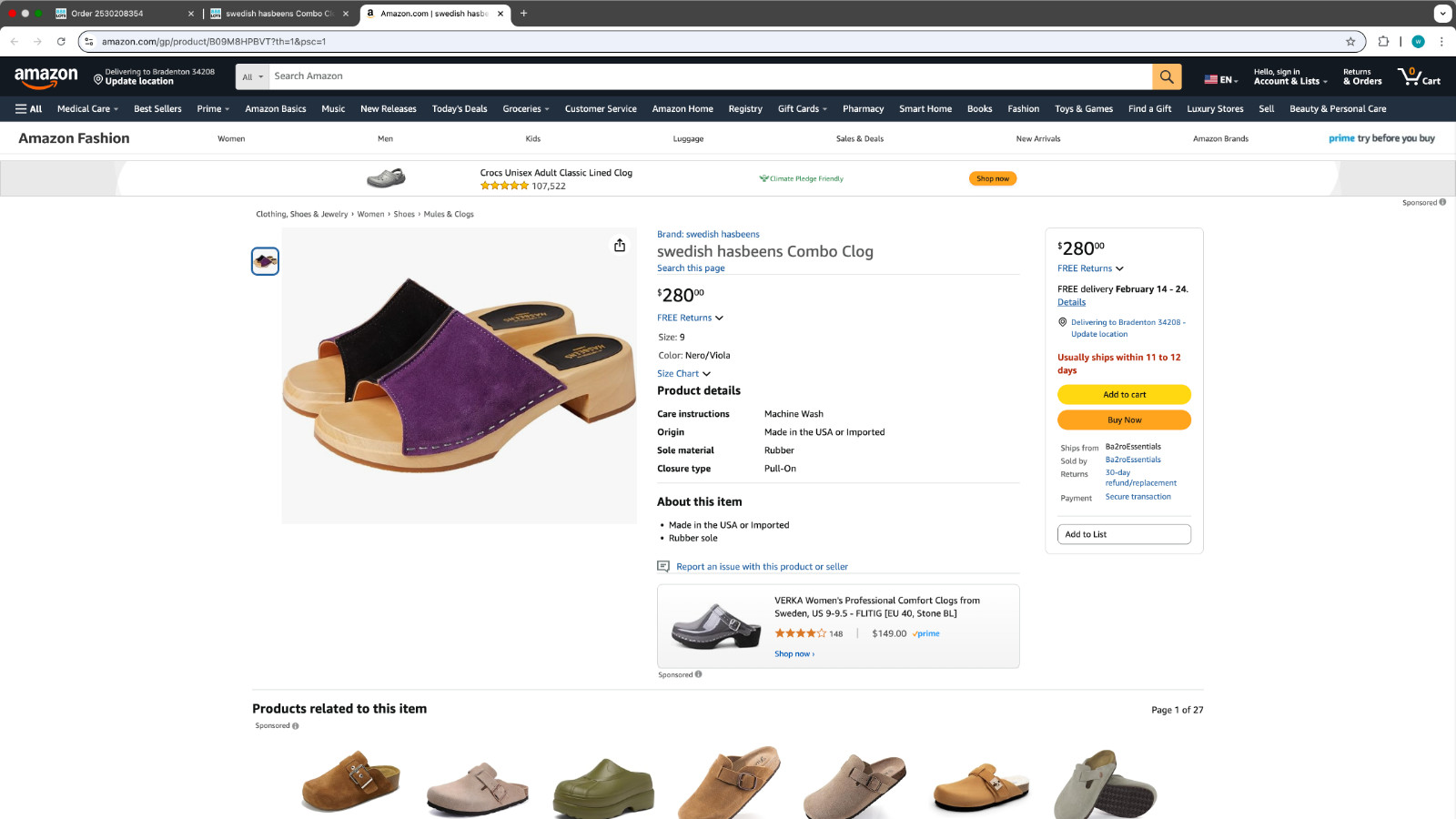Select the clog product thumbnail image
This screenshot has height=819, width=1456.
[x=265, y=261]
